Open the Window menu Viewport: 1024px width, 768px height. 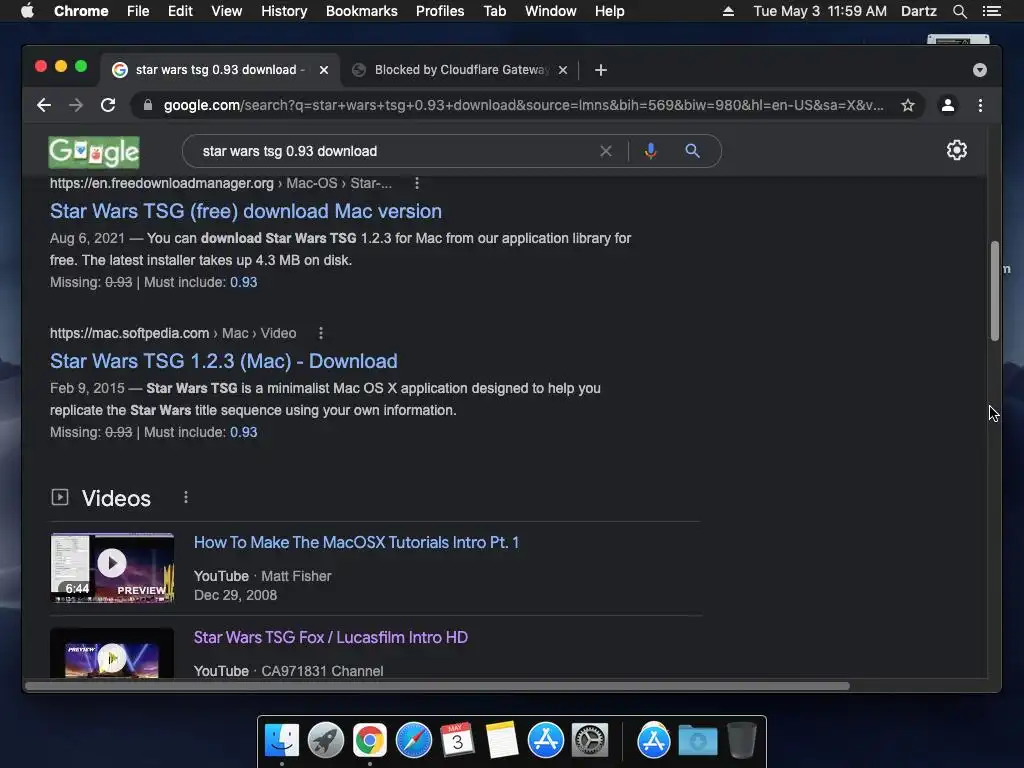tap(551, 11)
